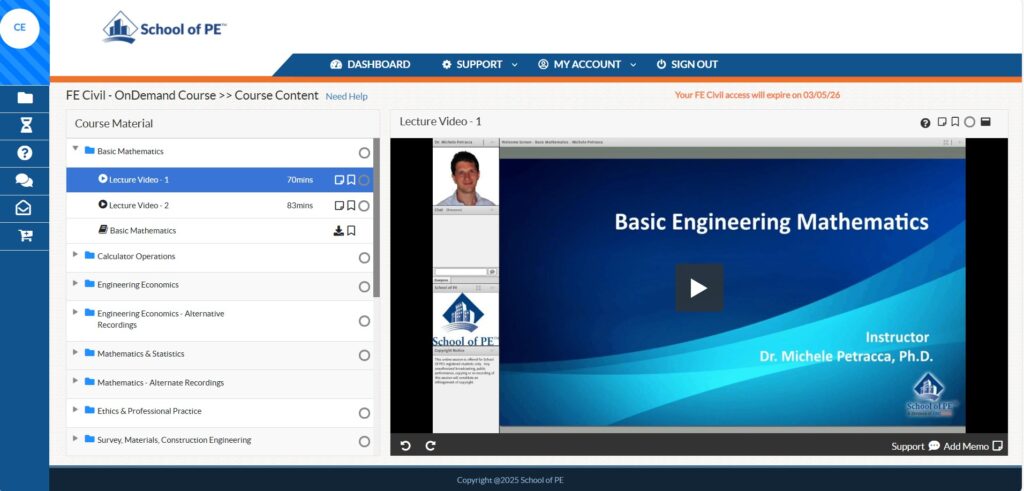Screen dimensions: 1024x491
Task: Click the help icon above the video
Action: [x=925, y=122]
